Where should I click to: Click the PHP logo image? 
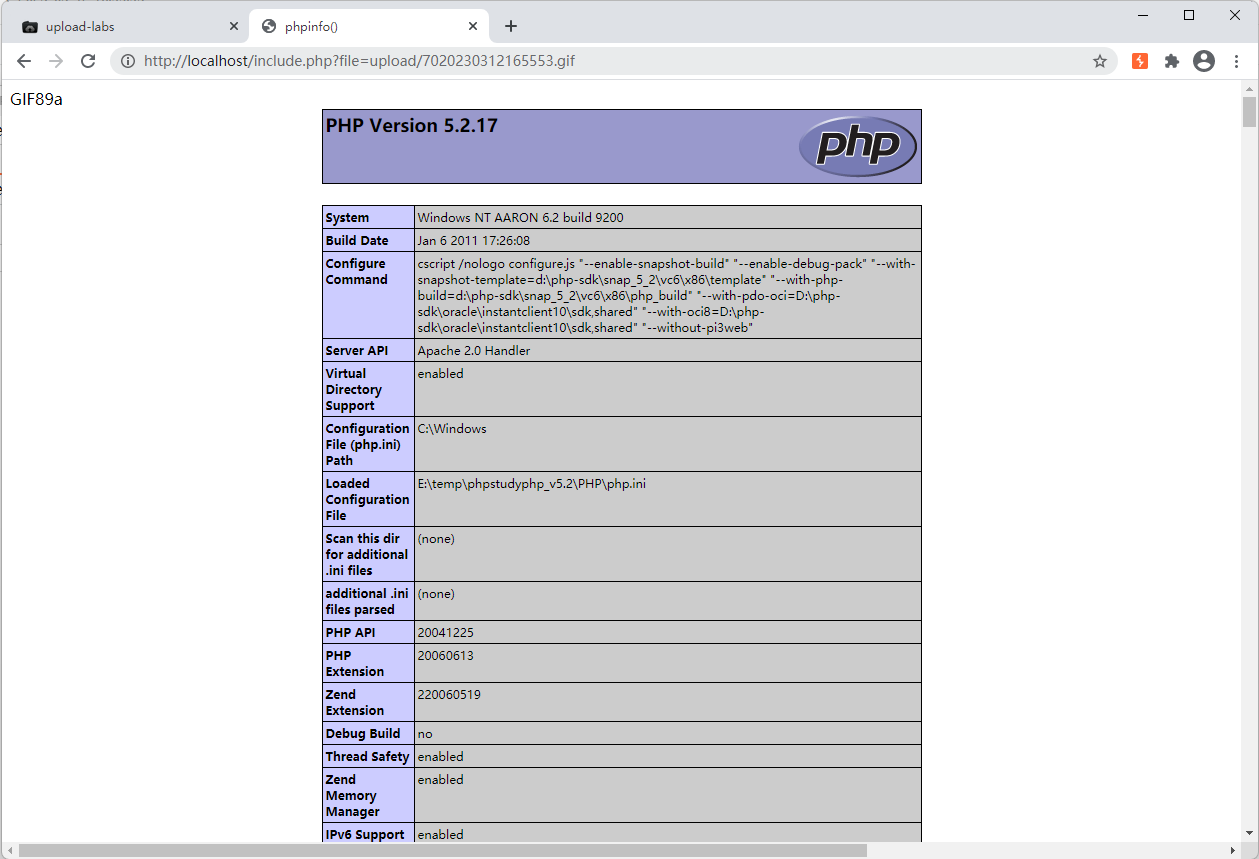(857, 146)
